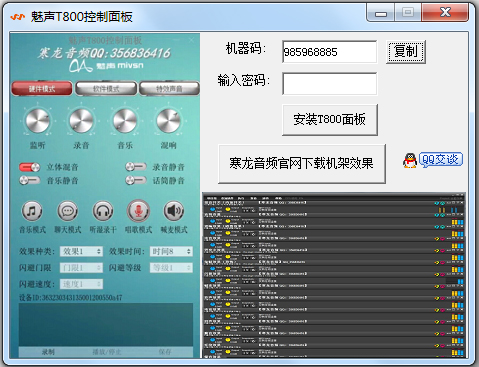
Task: Toggle the 音乐静音 switch
Action: (29, 180)
